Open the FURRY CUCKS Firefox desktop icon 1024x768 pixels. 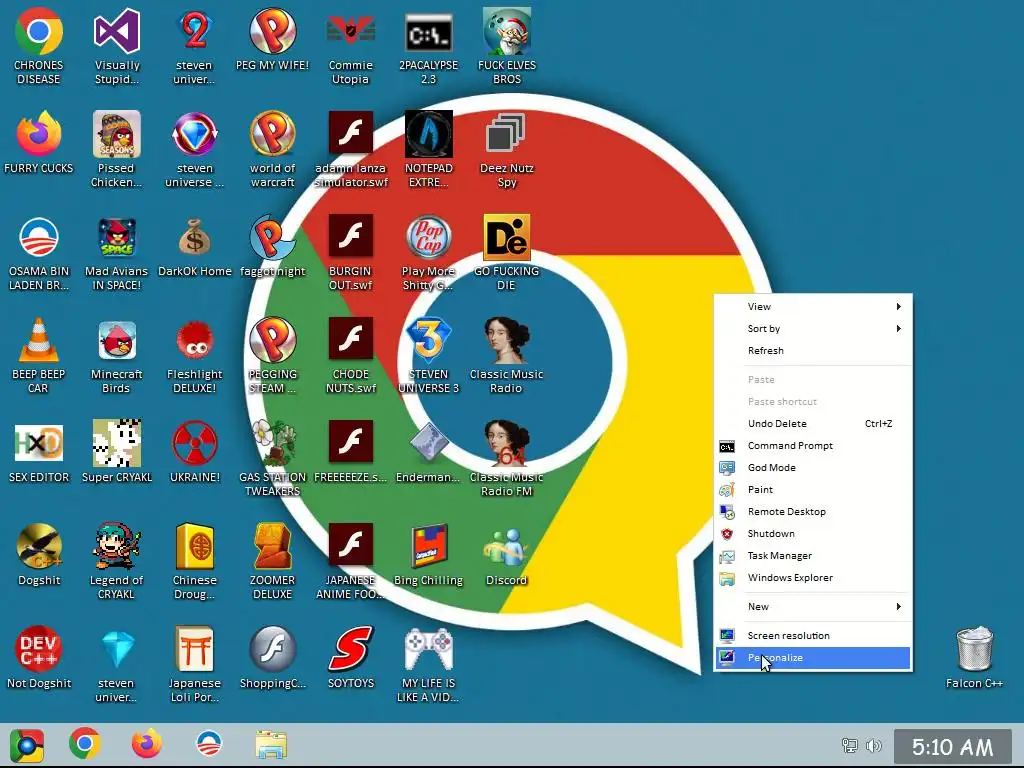pos(39,134)
